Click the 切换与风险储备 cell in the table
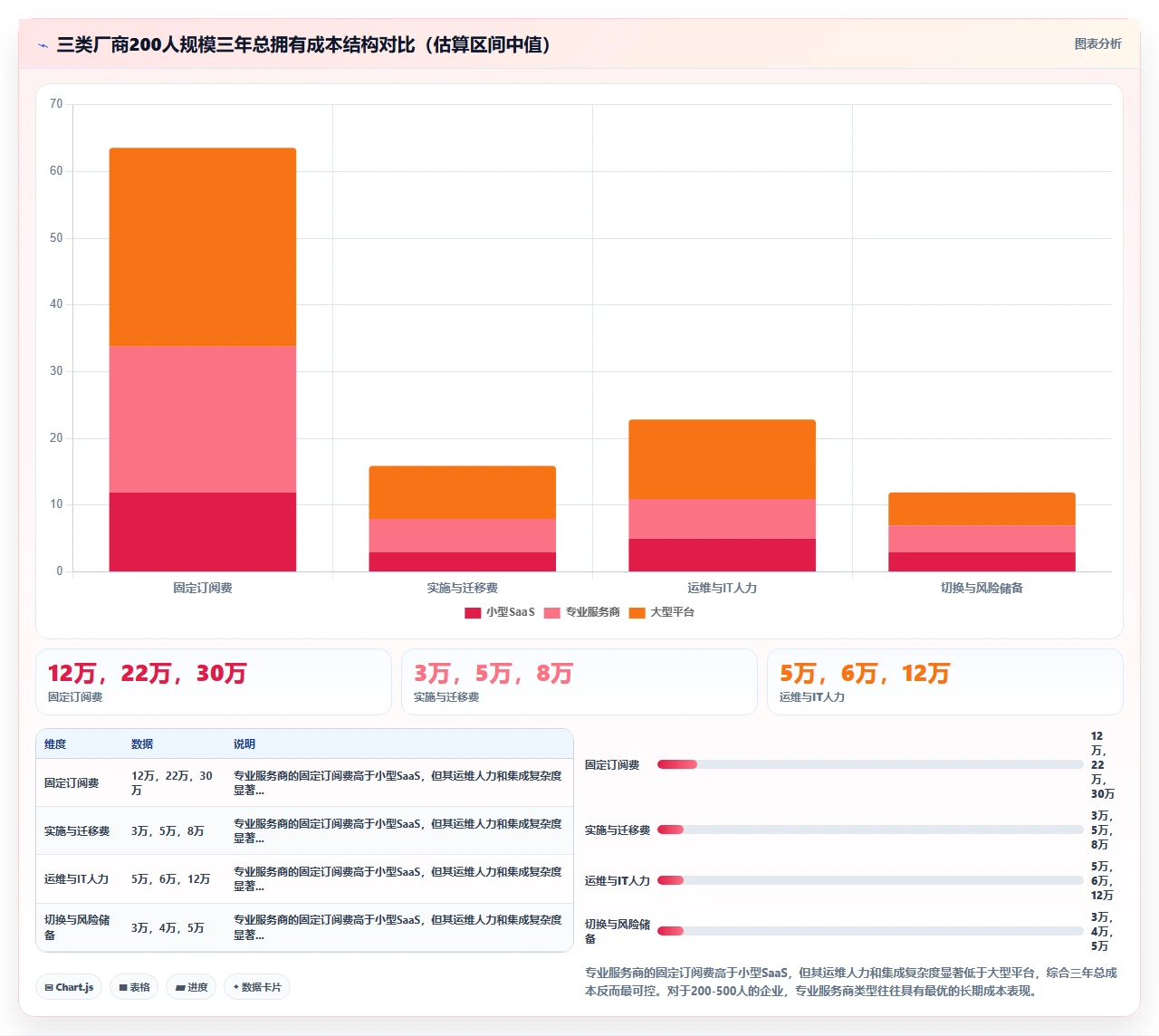The height and width of the screenshot is (1036, 1159). tap(77, 927)
